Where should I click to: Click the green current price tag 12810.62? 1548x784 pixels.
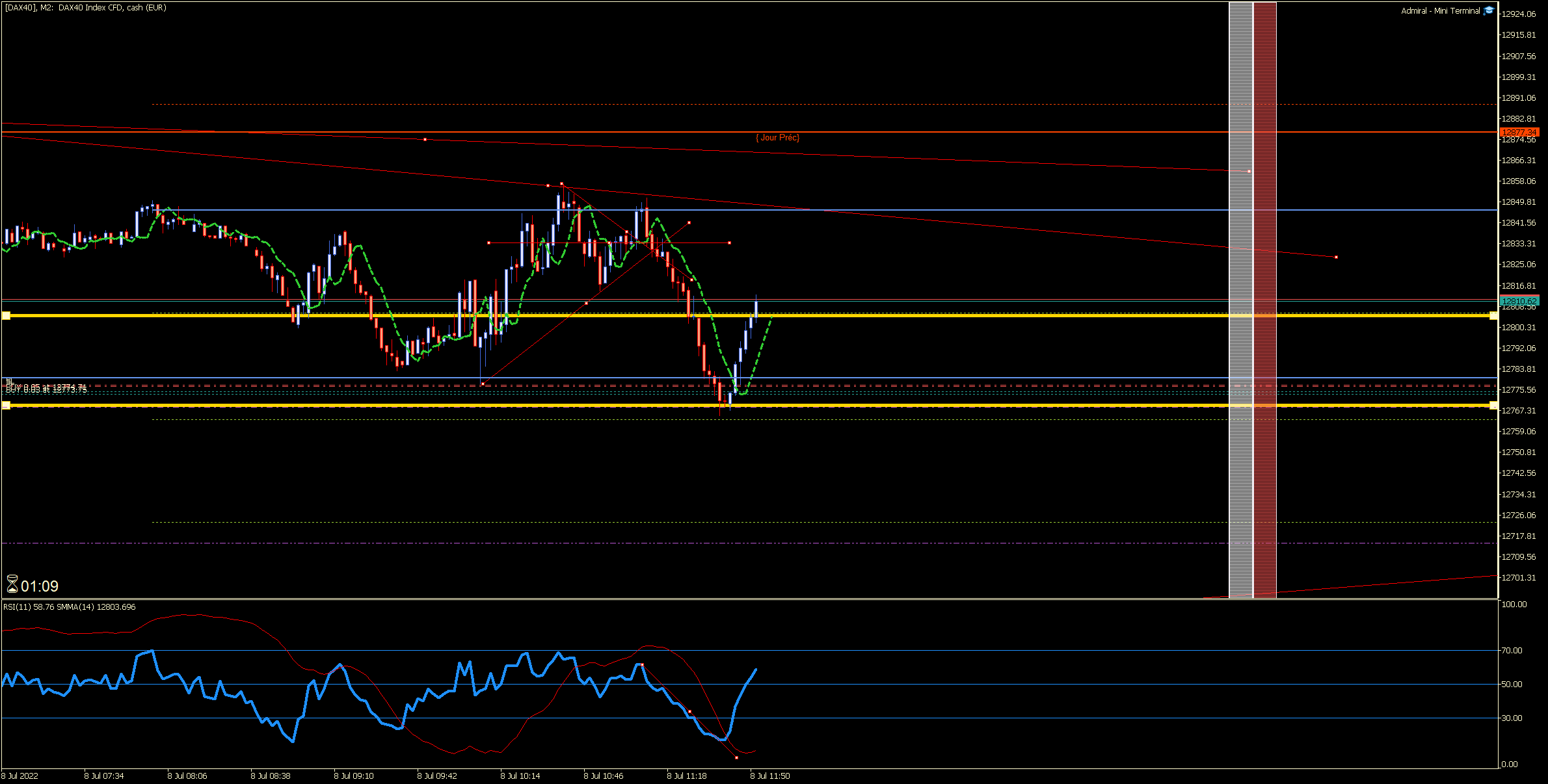pos(1519,301)
